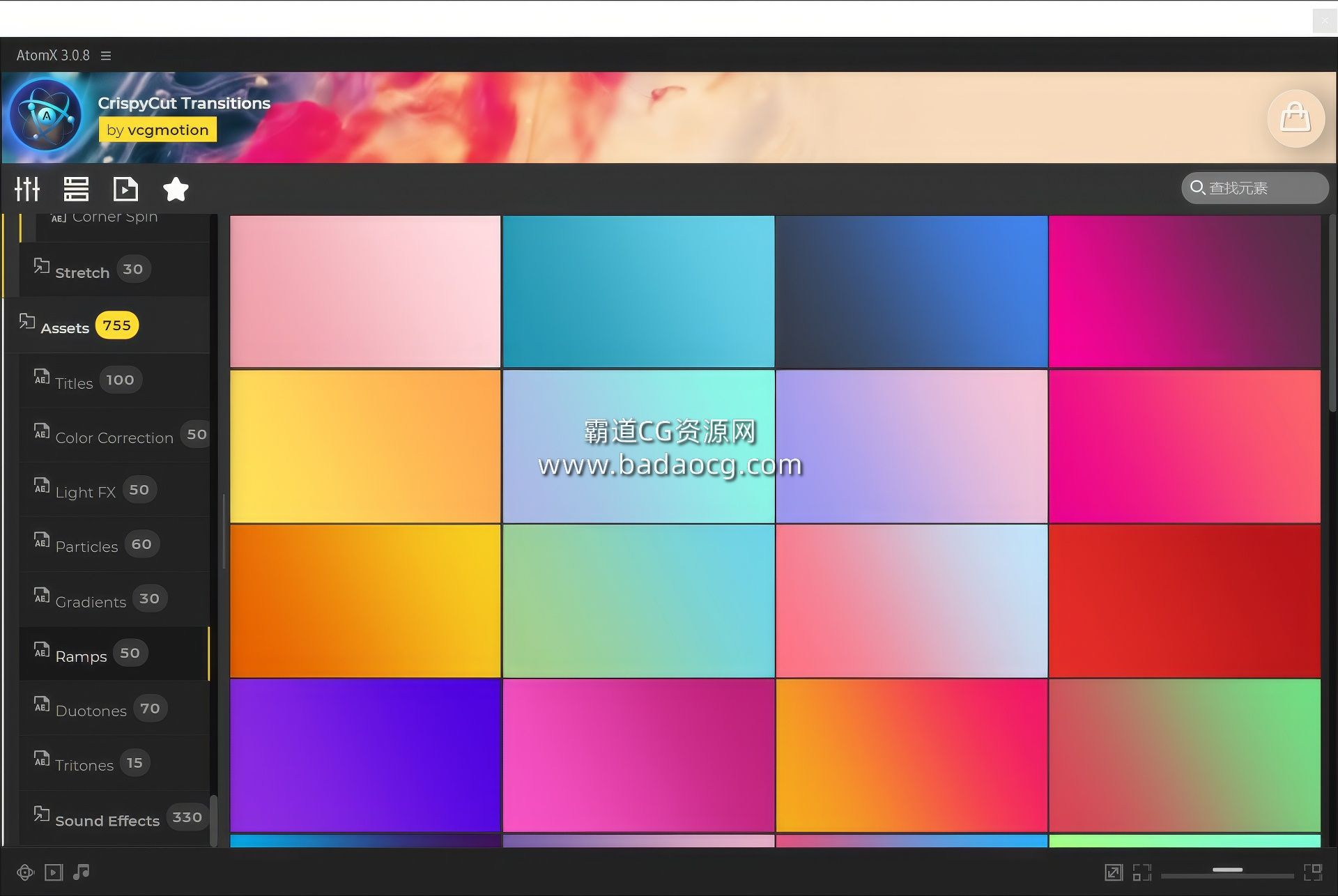Open the Gradients category
The height and width of the screenshot is (896, 1338).
pos(114,599)
